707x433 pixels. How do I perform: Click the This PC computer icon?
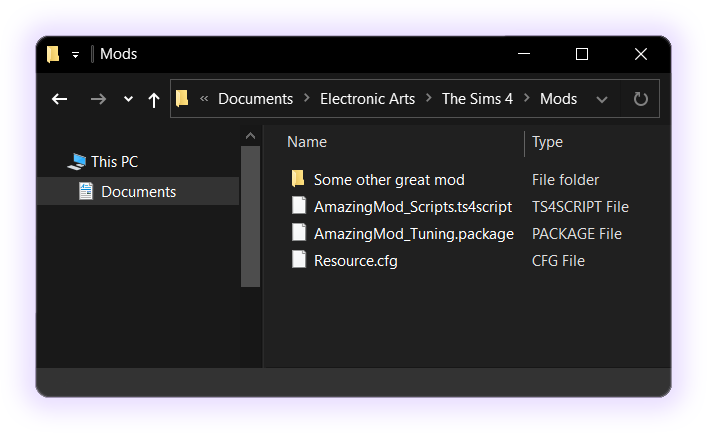77,162
